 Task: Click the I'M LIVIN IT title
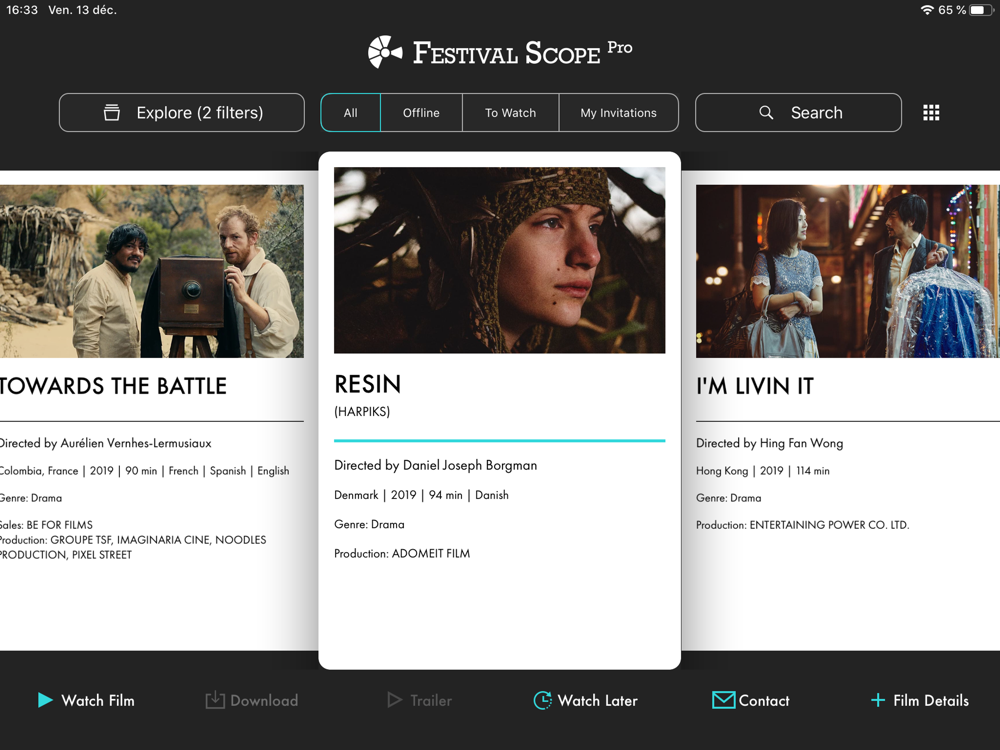pyautogui.click(x=755, y=386)
